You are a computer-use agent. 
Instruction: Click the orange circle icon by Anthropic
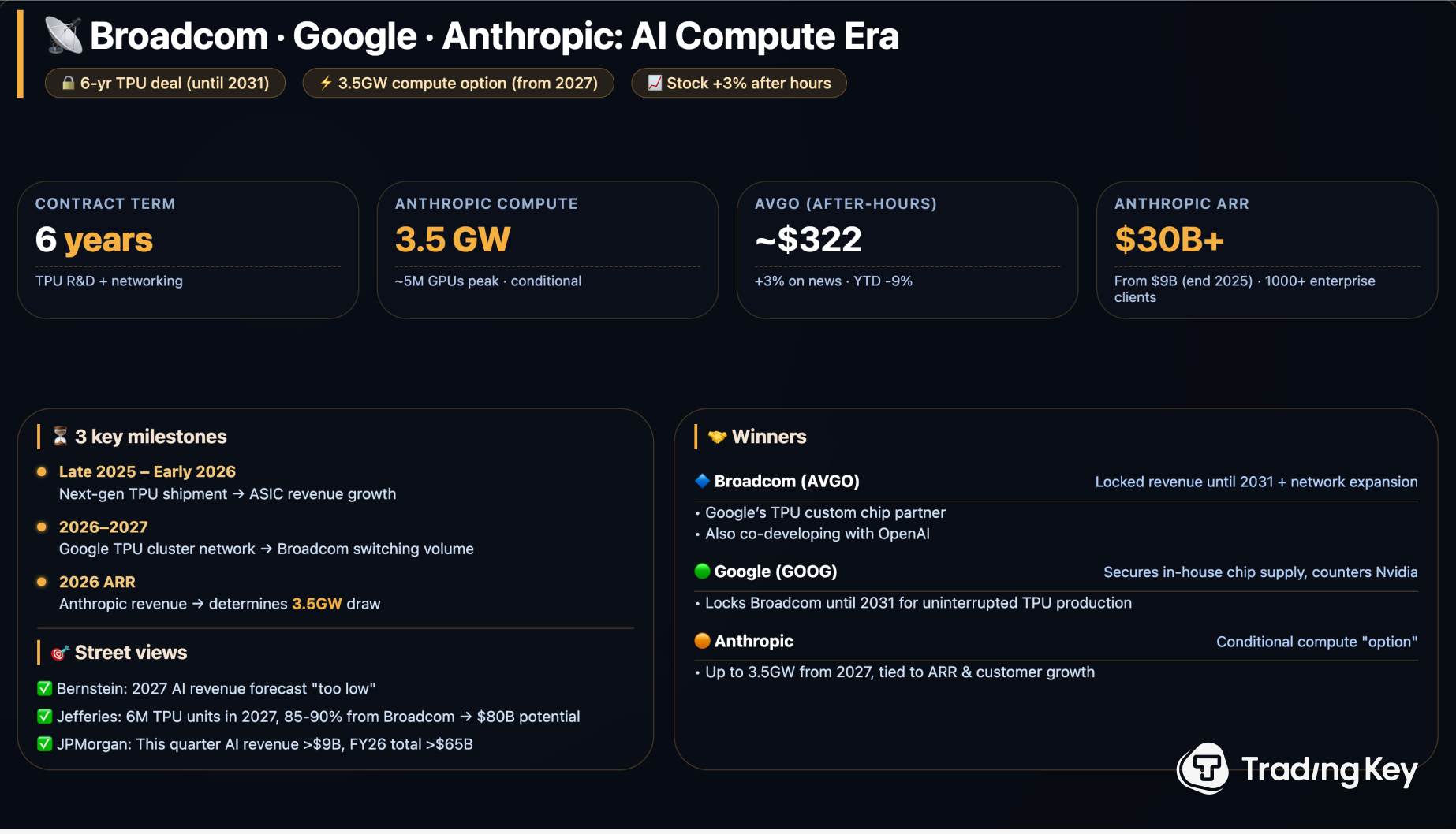tap(702, 641)
